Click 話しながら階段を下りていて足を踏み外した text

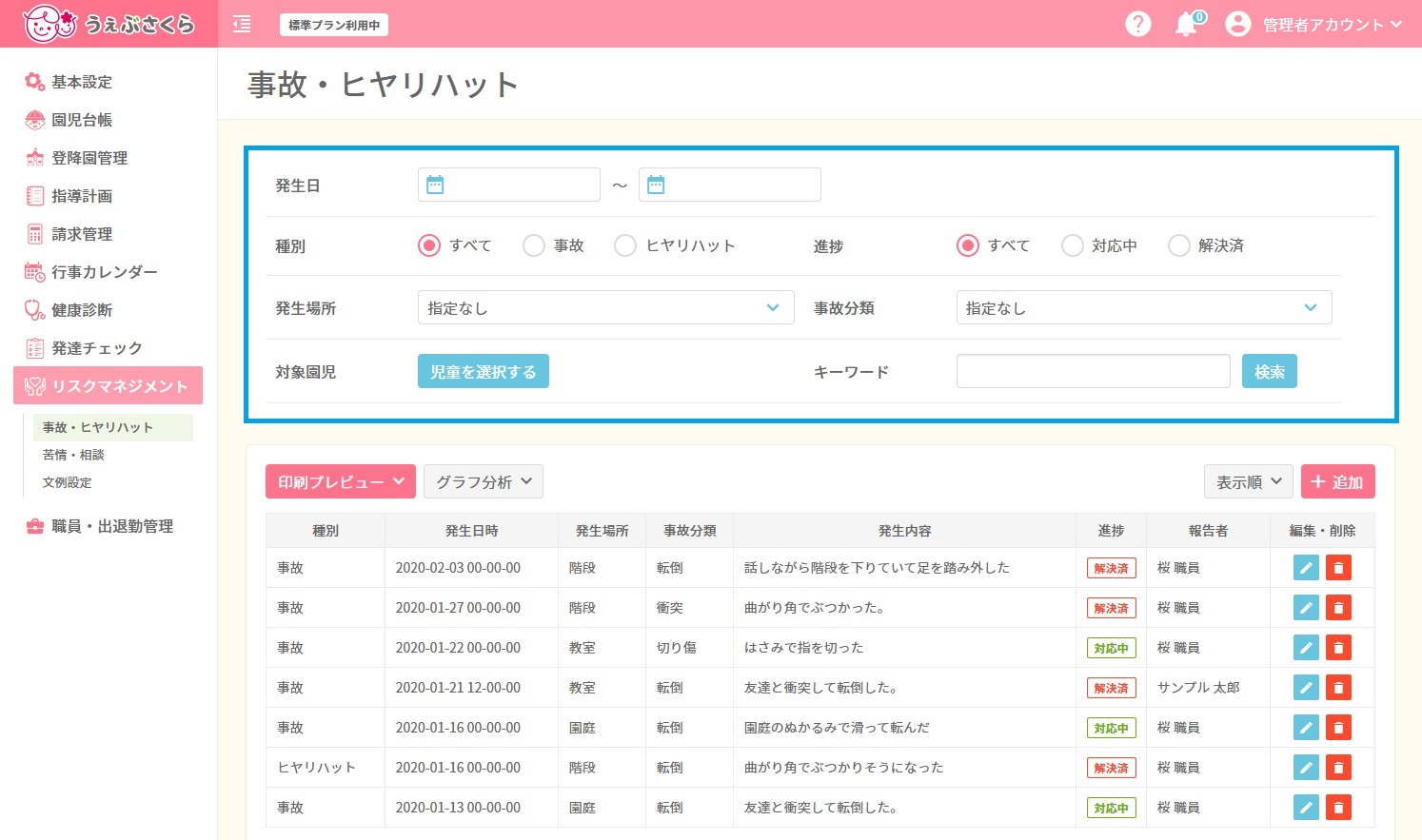[x=877, y=568]
